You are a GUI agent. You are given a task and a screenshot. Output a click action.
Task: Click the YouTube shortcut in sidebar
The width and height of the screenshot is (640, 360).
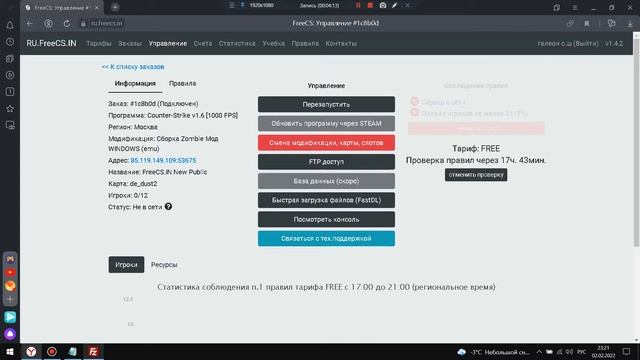tap(10, 272)
